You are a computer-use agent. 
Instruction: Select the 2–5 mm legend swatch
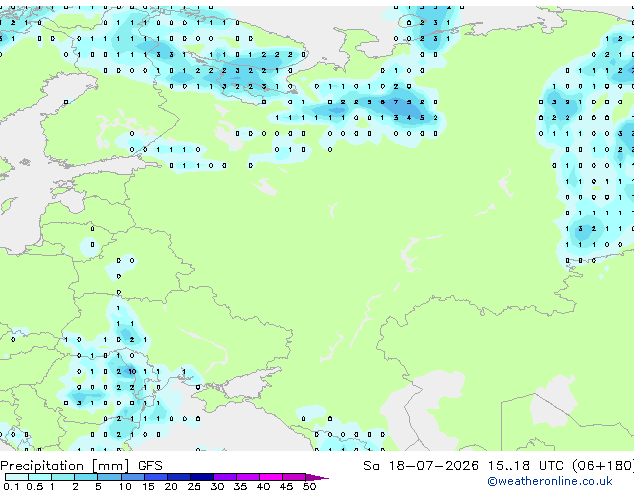86,477
